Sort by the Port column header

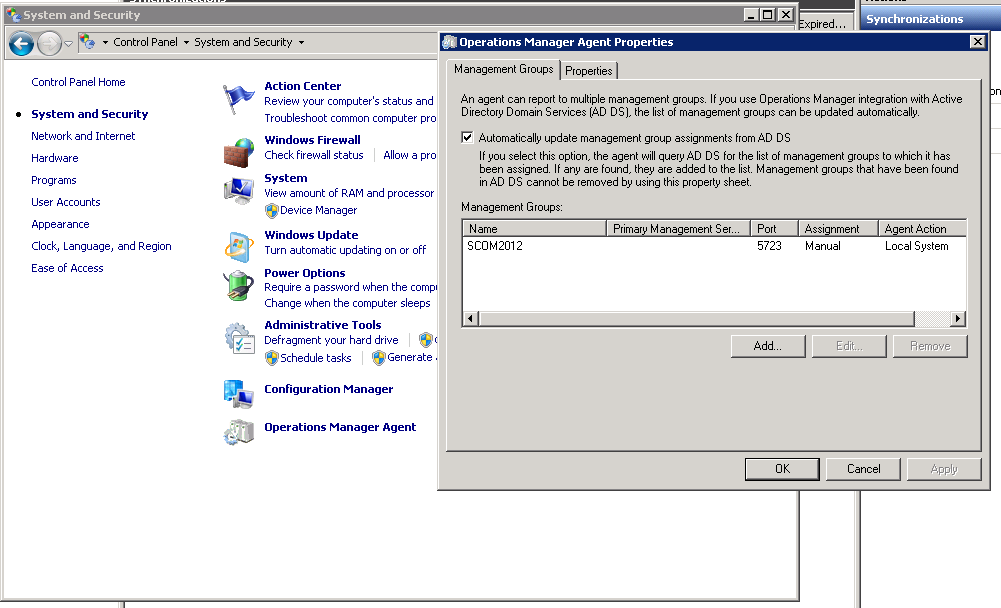point(774,229)
